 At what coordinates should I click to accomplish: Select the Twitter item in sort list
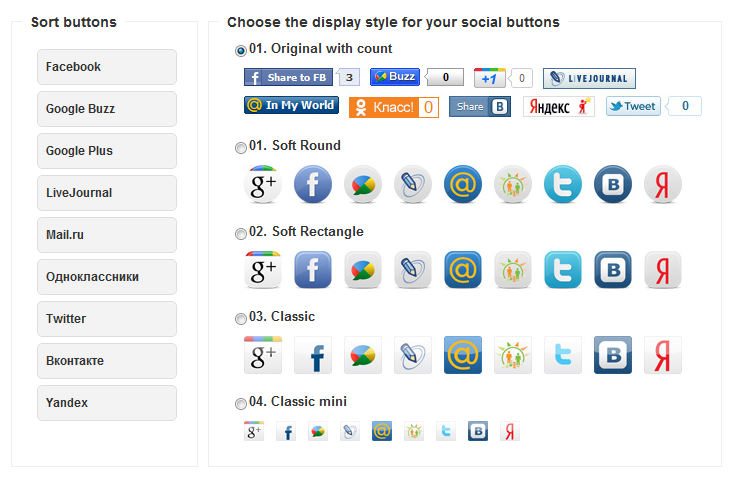point(107,319)
